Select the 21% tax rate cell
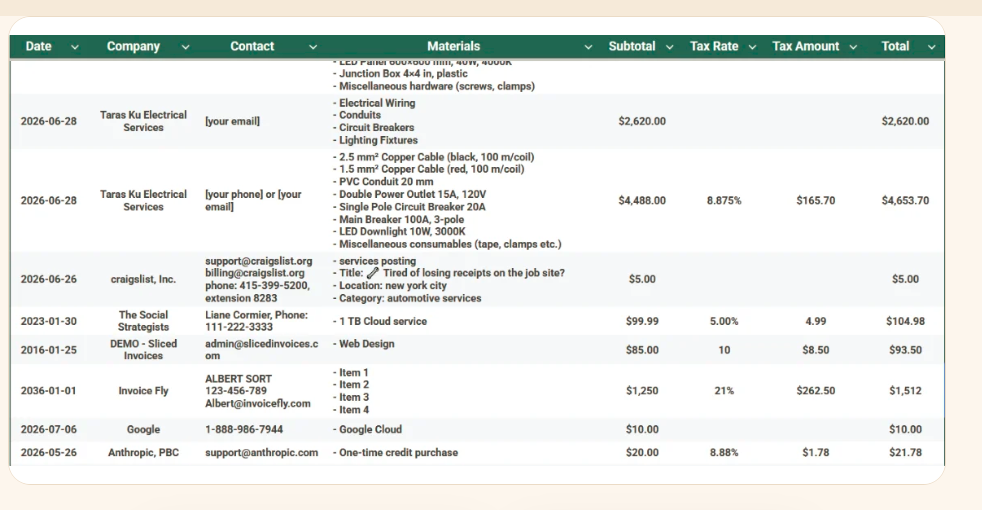This screenshot has height=510, width=982. click(x=724, y=391)
